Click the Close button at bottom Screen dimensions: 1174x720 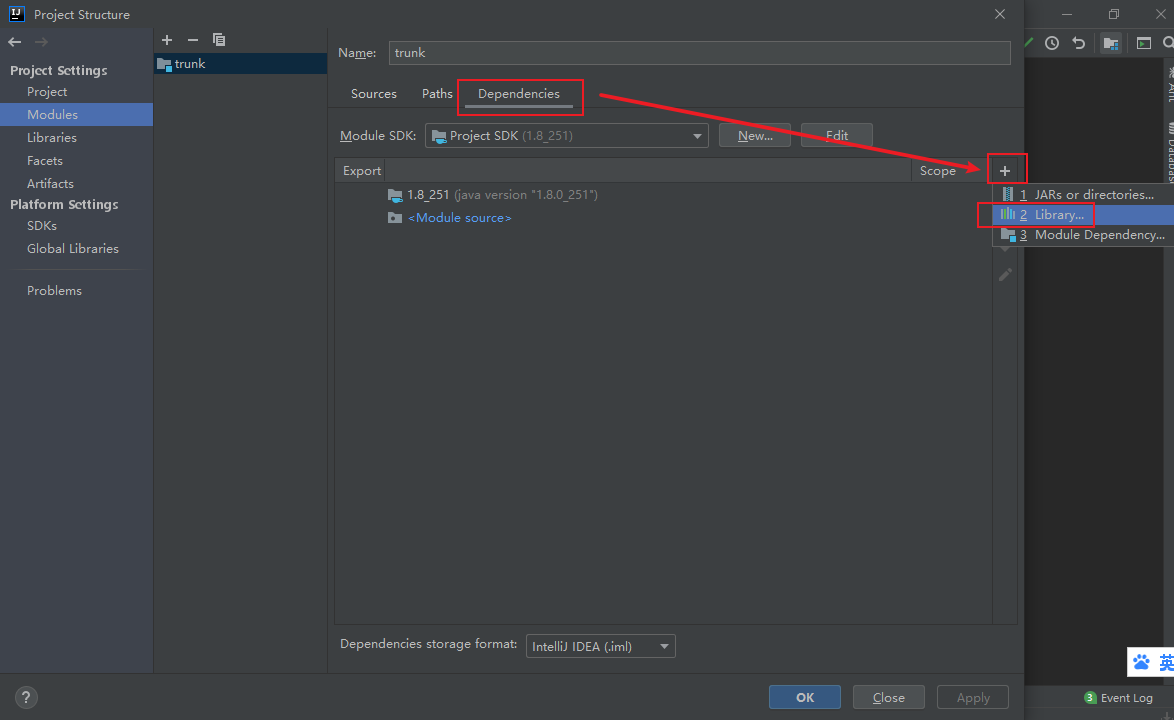point(889,698)
